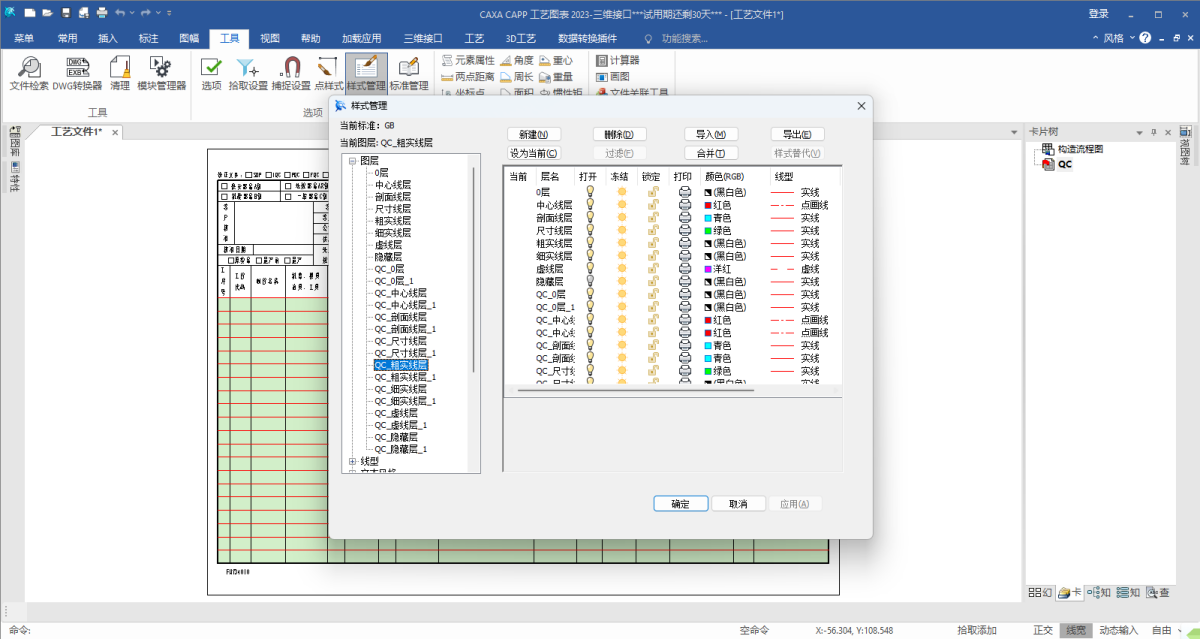This screenshot has width=1200, height=639.
Task: Switch to the 视图 ribbon tab
Action: click(270, 38)
